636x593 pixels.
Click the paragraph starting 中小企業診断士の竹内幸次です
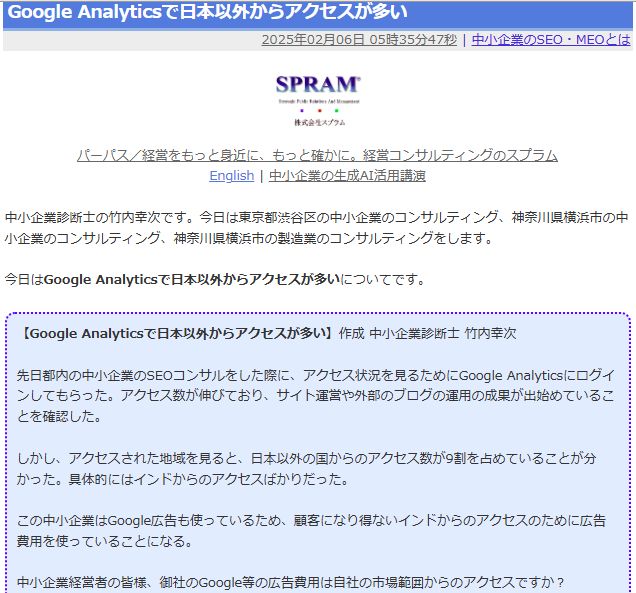pos(317,228)
